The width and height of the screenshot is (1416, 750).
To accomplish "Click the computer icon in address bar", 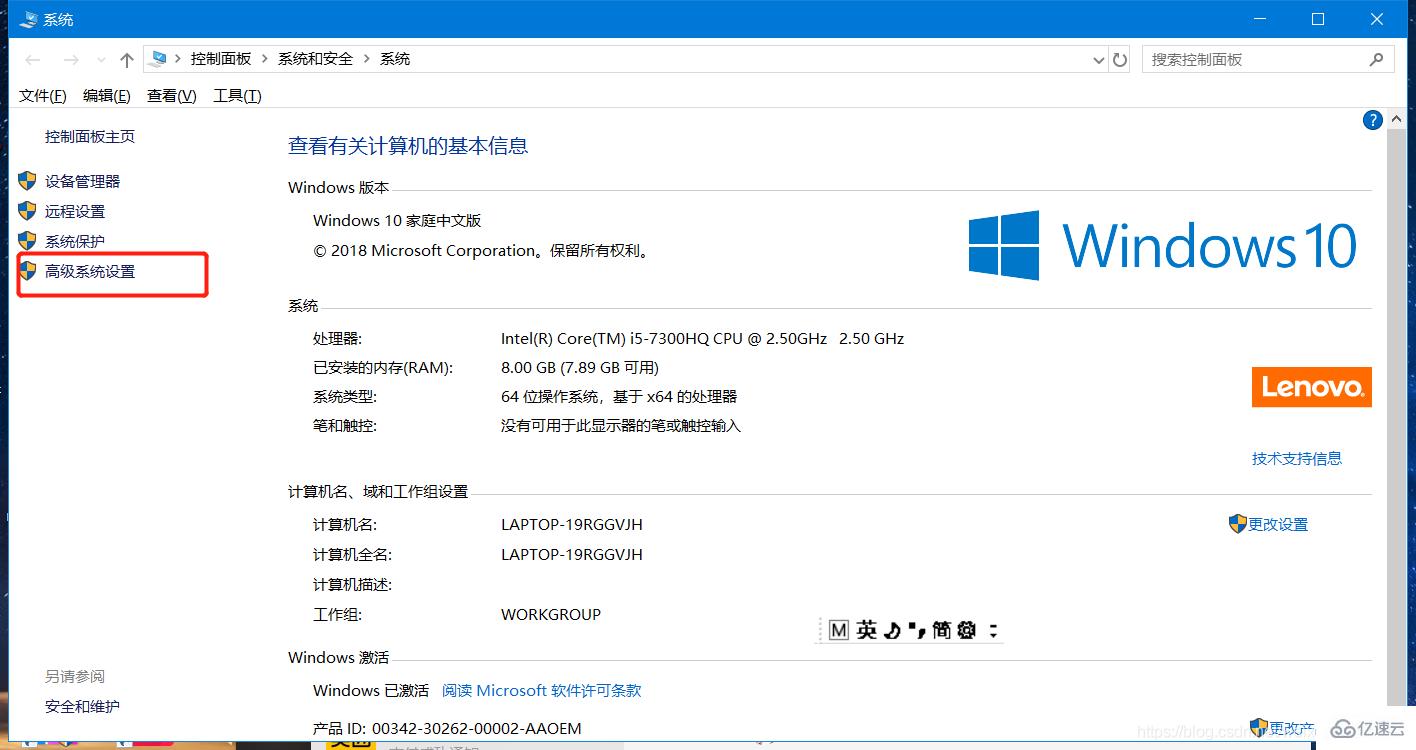I will point(158,59).
